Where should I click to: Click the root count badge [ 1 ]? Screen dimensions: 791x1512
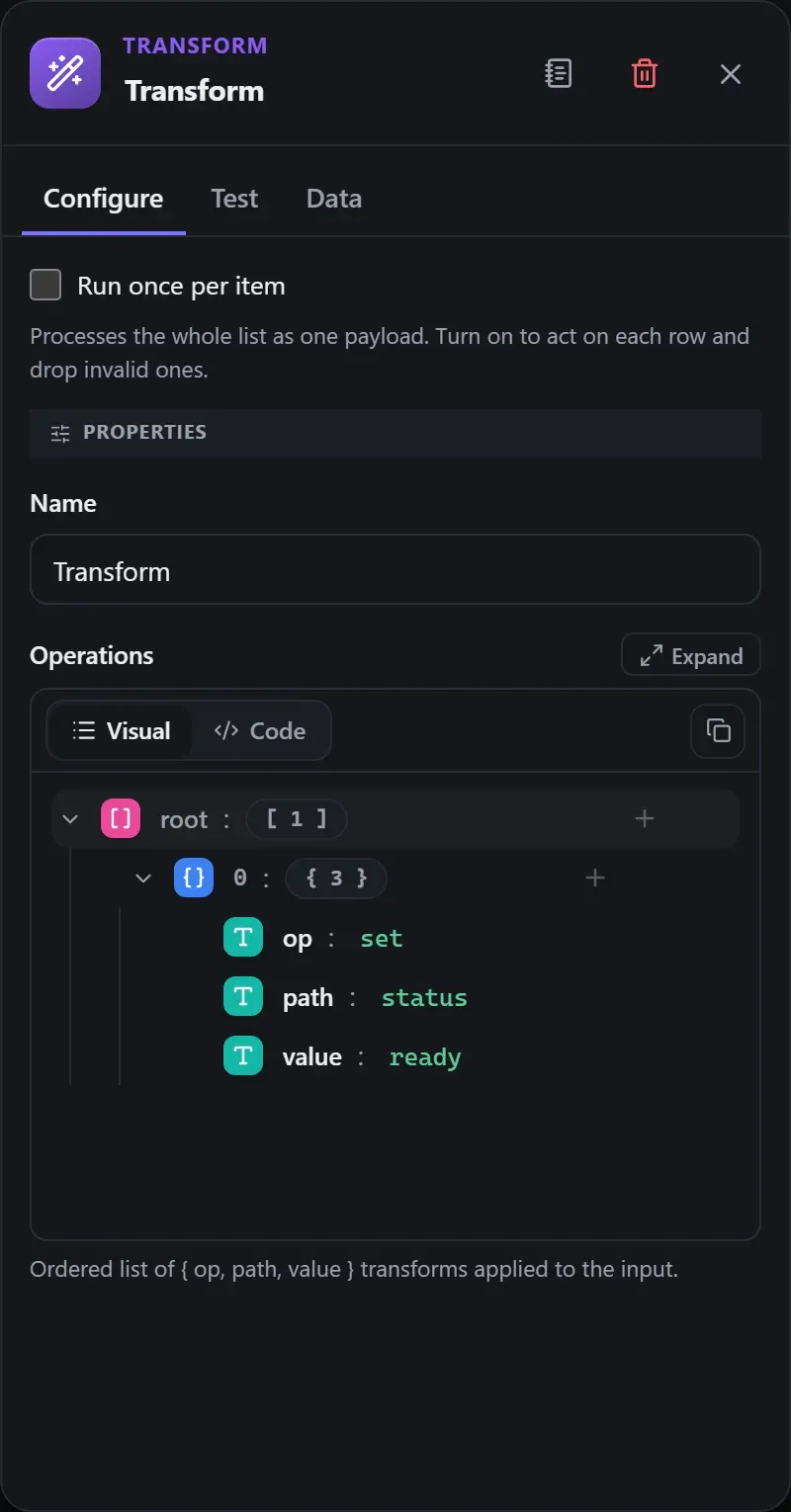pos(297,818)
